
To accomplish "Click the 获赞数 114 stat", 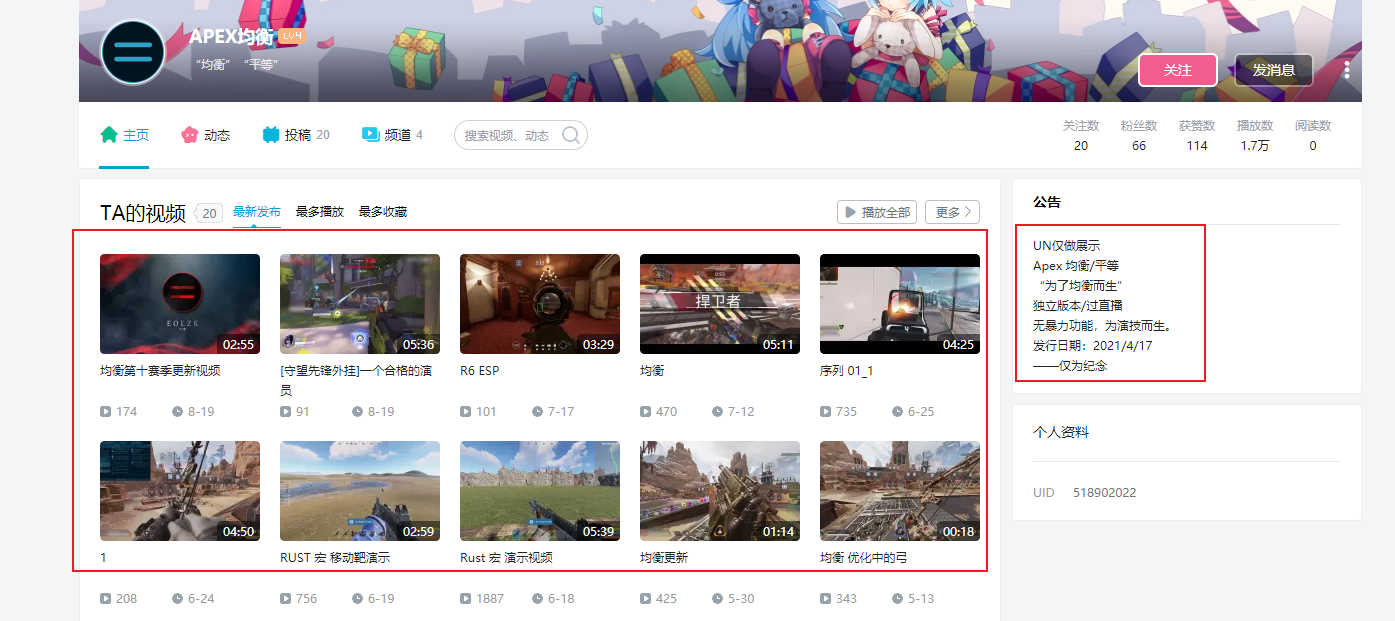I will (1197, 136).
